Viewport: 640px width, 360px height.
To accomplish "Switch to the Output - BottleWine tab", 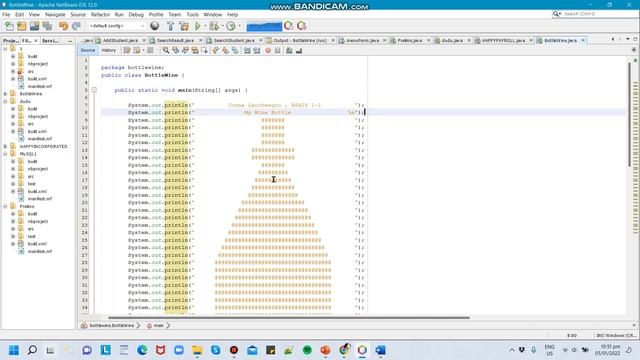I will coord(299,40).
